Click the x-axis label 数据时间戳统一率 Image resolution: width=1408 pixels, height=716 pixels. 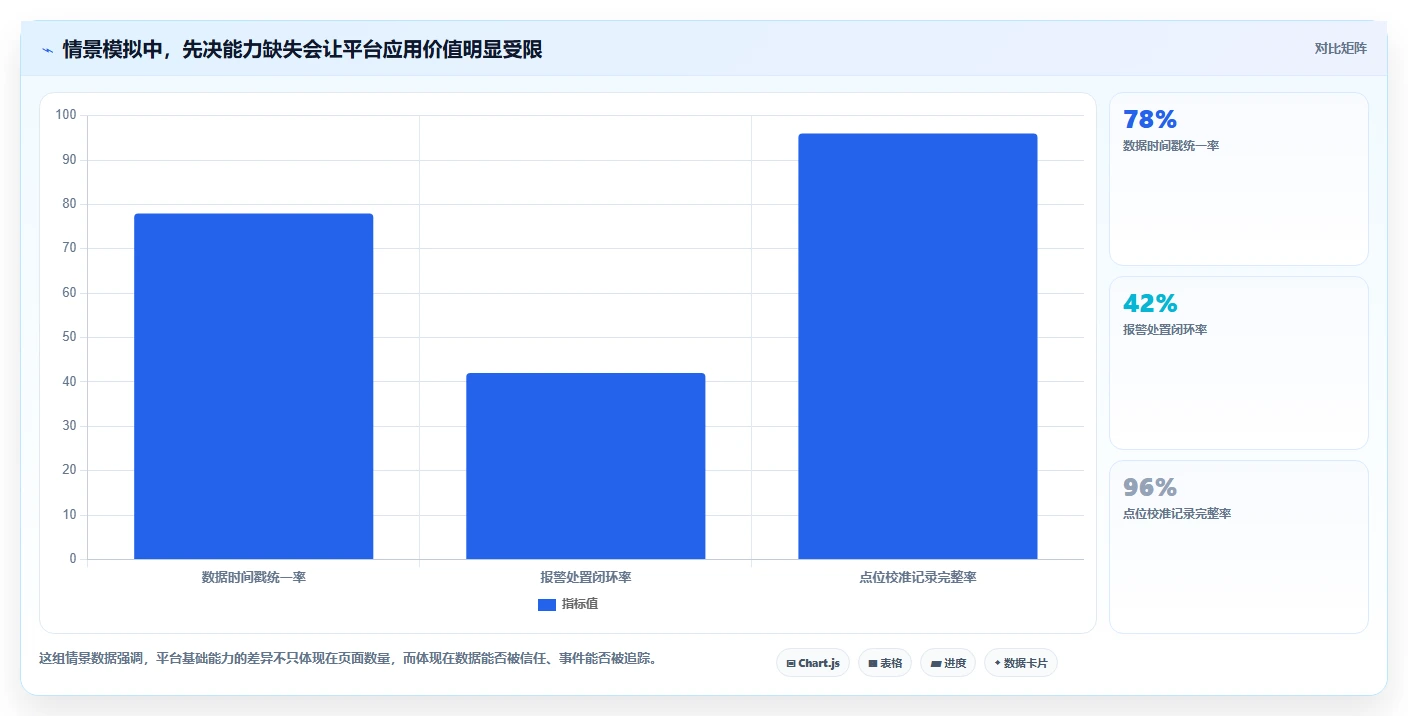click(253, 577)
